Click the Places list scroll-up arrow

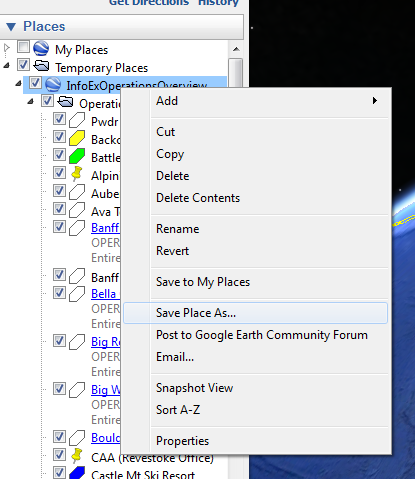click(x=236, y=49)
